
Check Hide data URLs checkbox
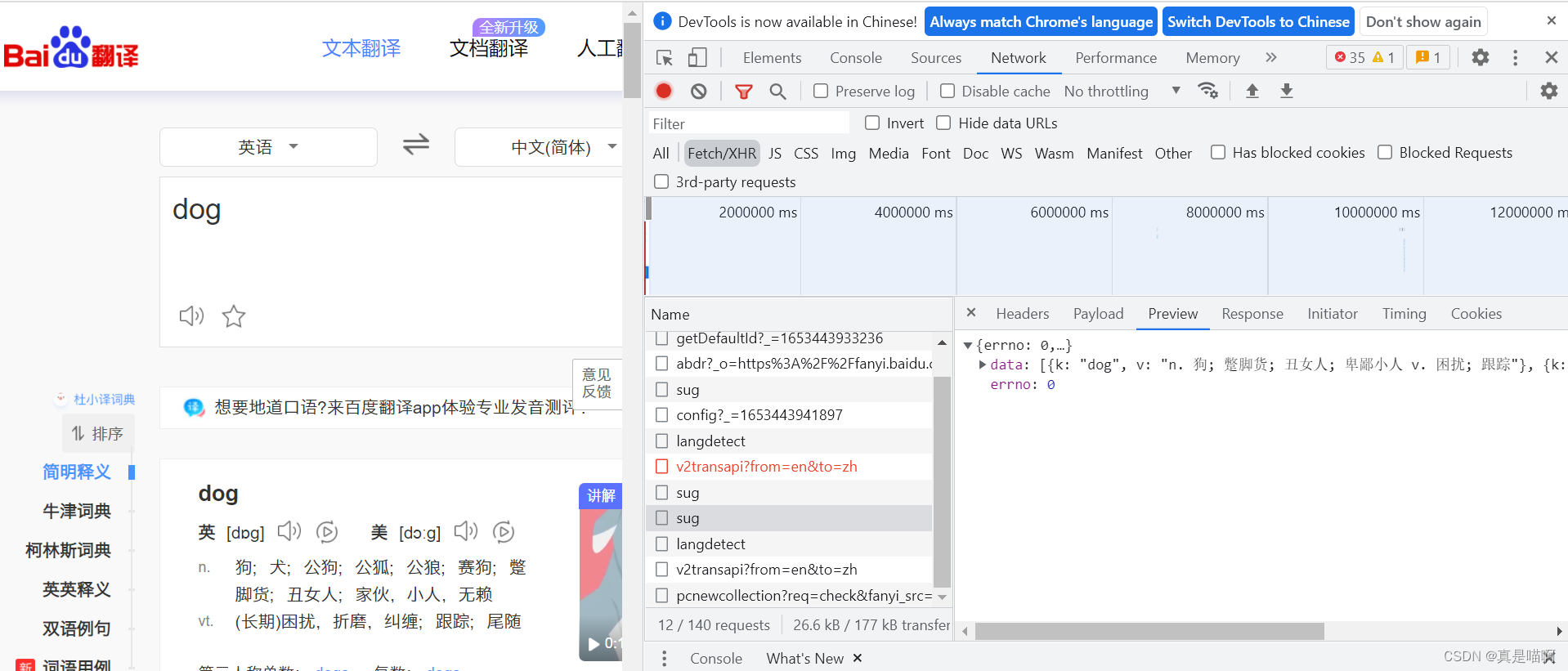click(x=943, y=123)
